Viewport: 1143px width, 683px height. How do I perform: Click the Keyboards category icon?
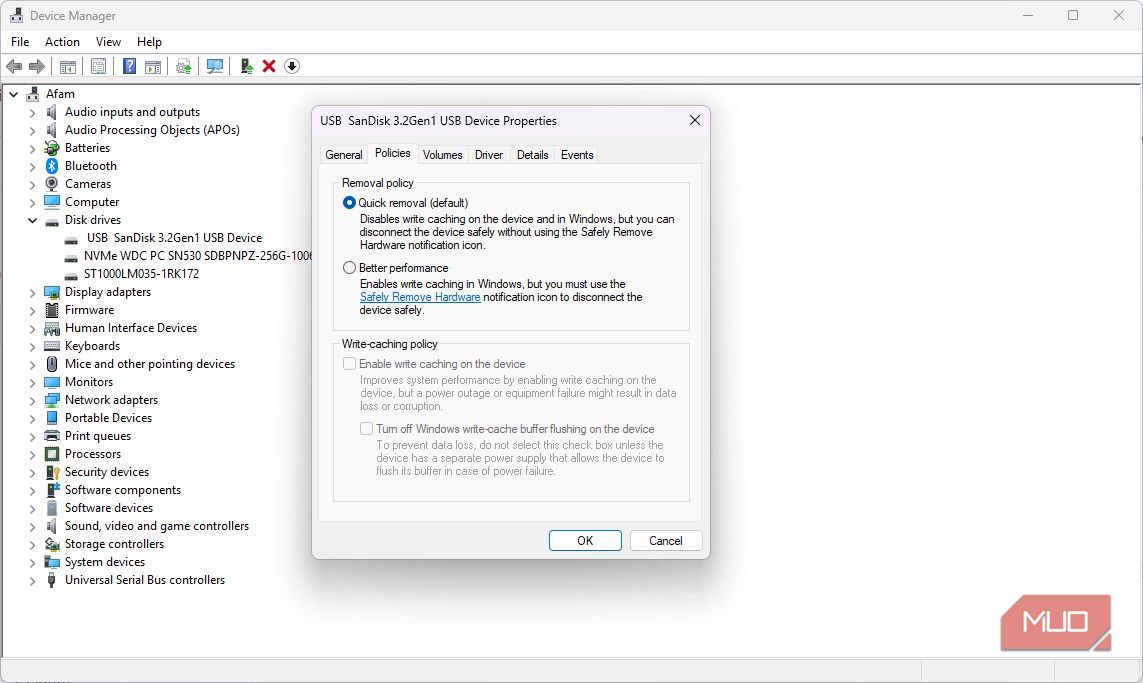coord(52,346)
